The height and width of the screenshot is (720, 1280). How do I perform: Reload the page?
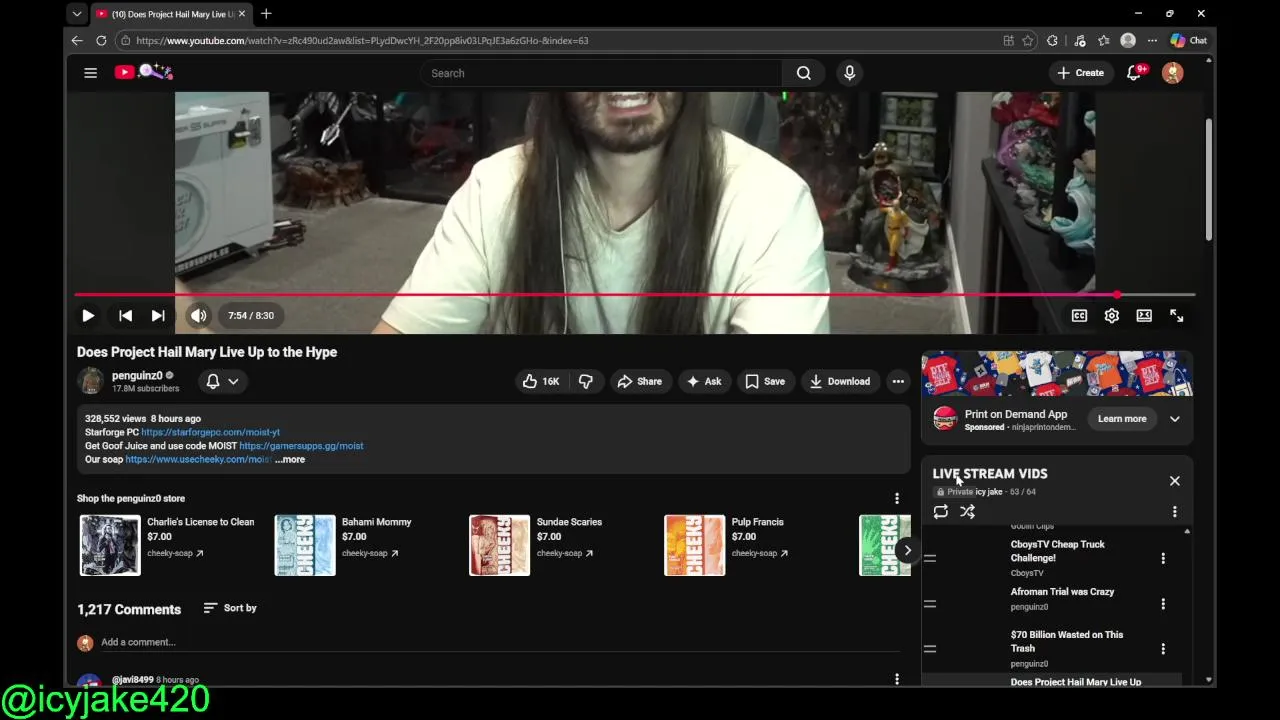click(101, 41)
